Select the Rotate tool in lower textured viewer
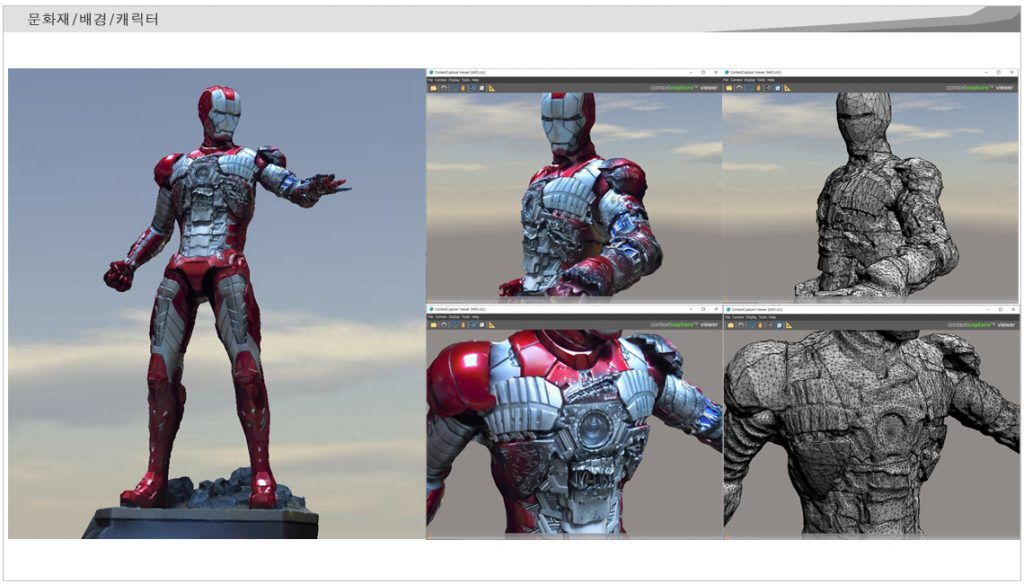The width and height of the screenshot is (1024, 584). (x=444, y=325)
